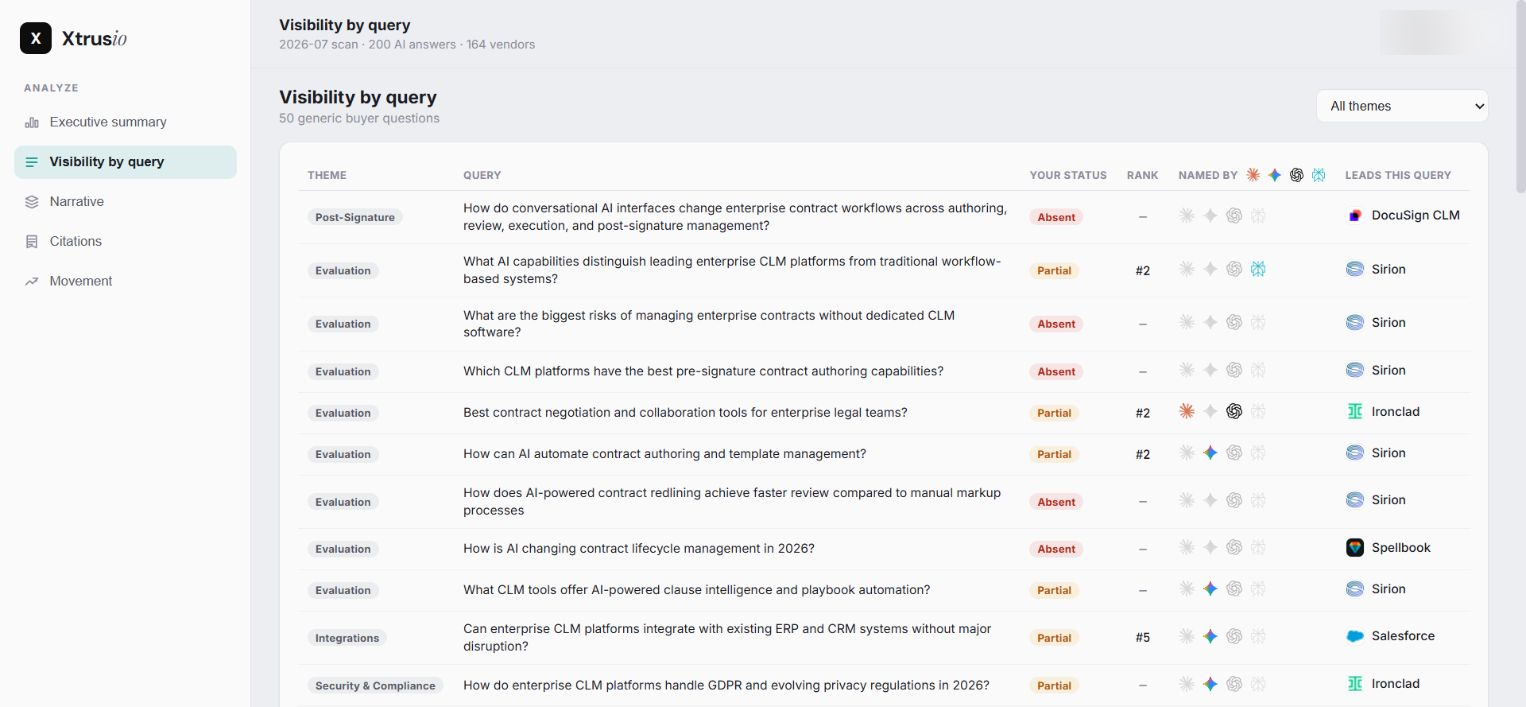The width and height of the screenshot is (1526, 707).
Task: Click the Xtrusio logo icon
Action: [x=36, y=38]
